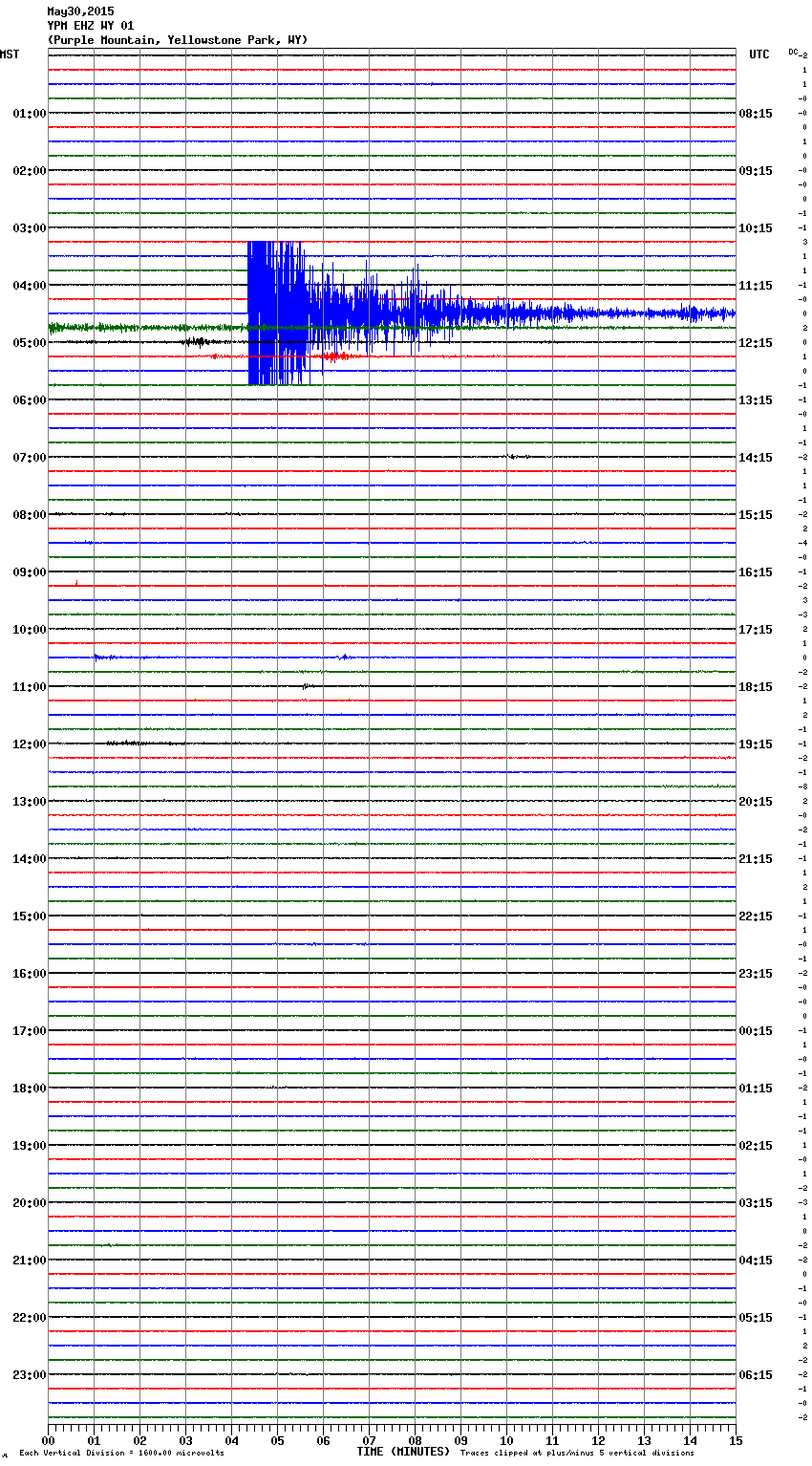Select the 11:00 MST hour label
This screenshot has height=1466, width=812.
coord(30,687)
